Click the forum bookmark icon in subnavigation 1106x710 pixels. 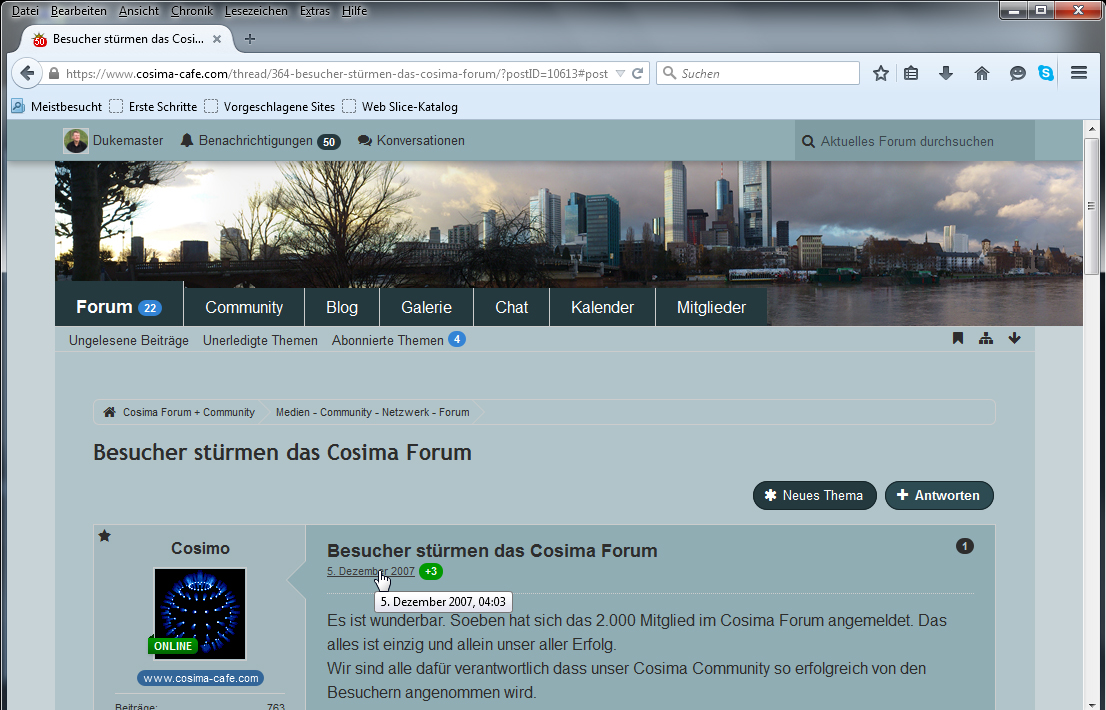click(x=958, y=339)
